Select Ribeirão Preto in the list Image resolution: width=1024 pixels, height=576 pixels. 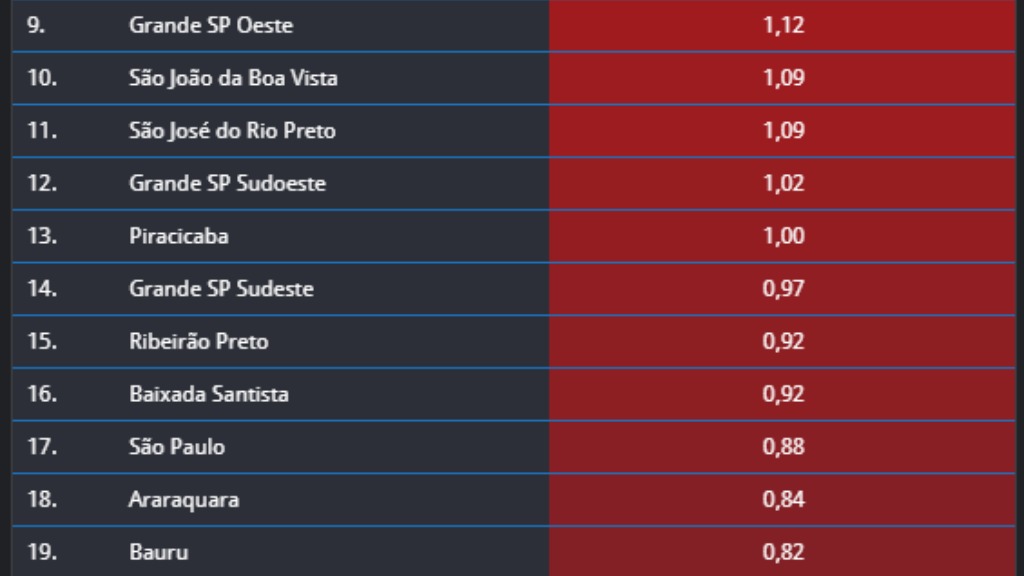pyautogui.click(x=199, y=342)
